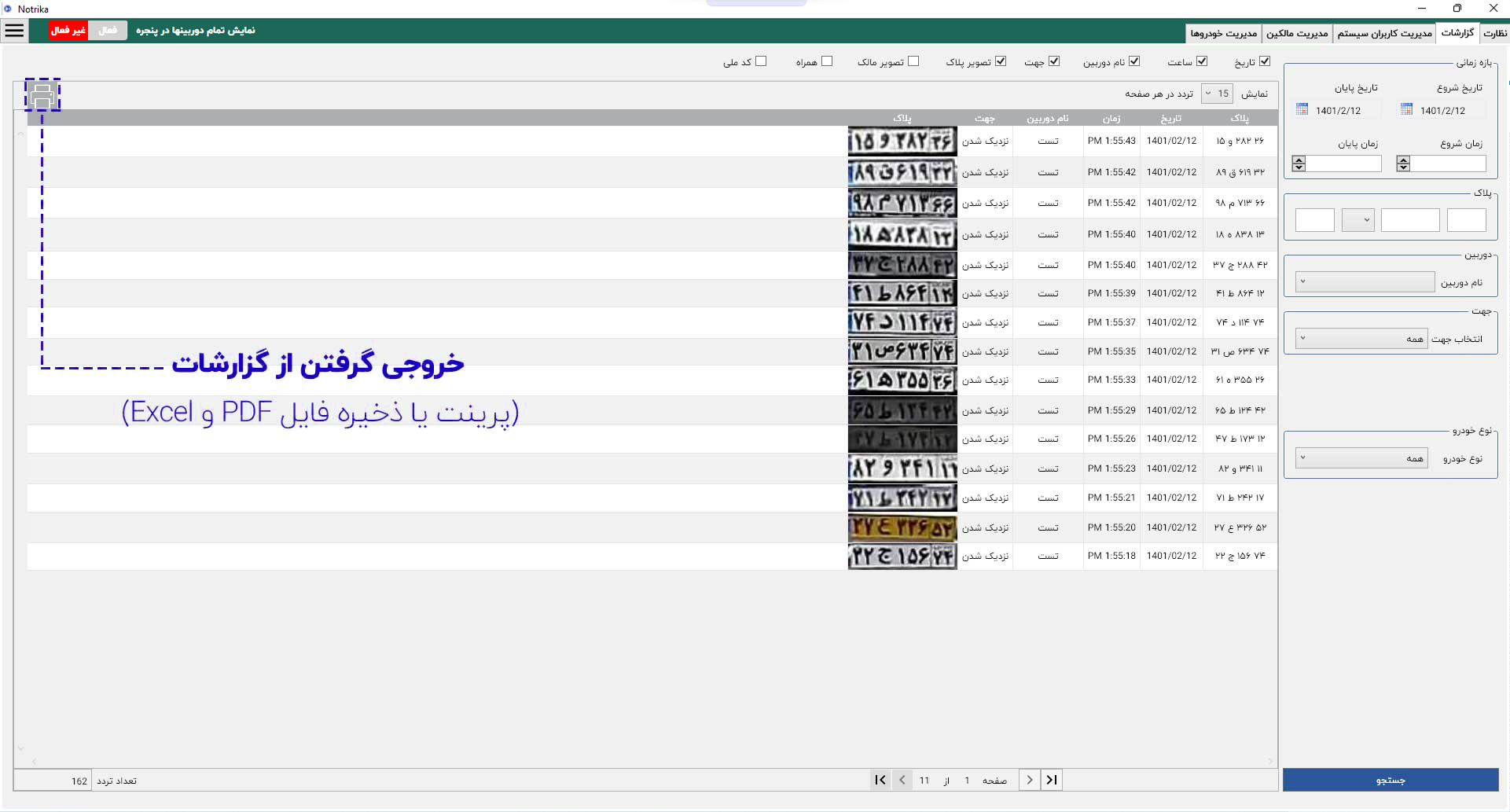
Task: Toggle the تاریخ (date) column checkbox
Action: click(x=1265, y=61)
